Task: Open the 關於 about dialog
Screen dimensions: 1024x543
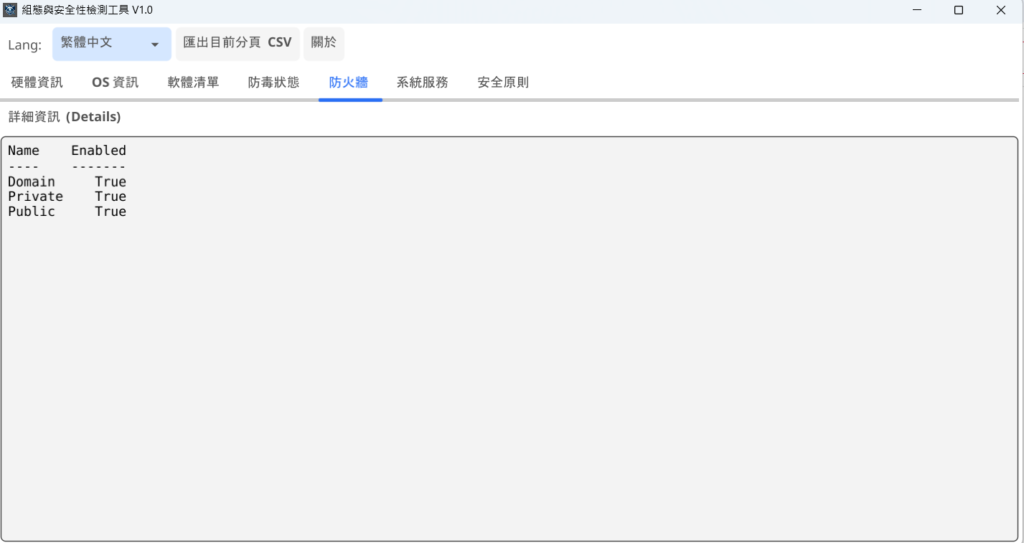Action: 324,44
